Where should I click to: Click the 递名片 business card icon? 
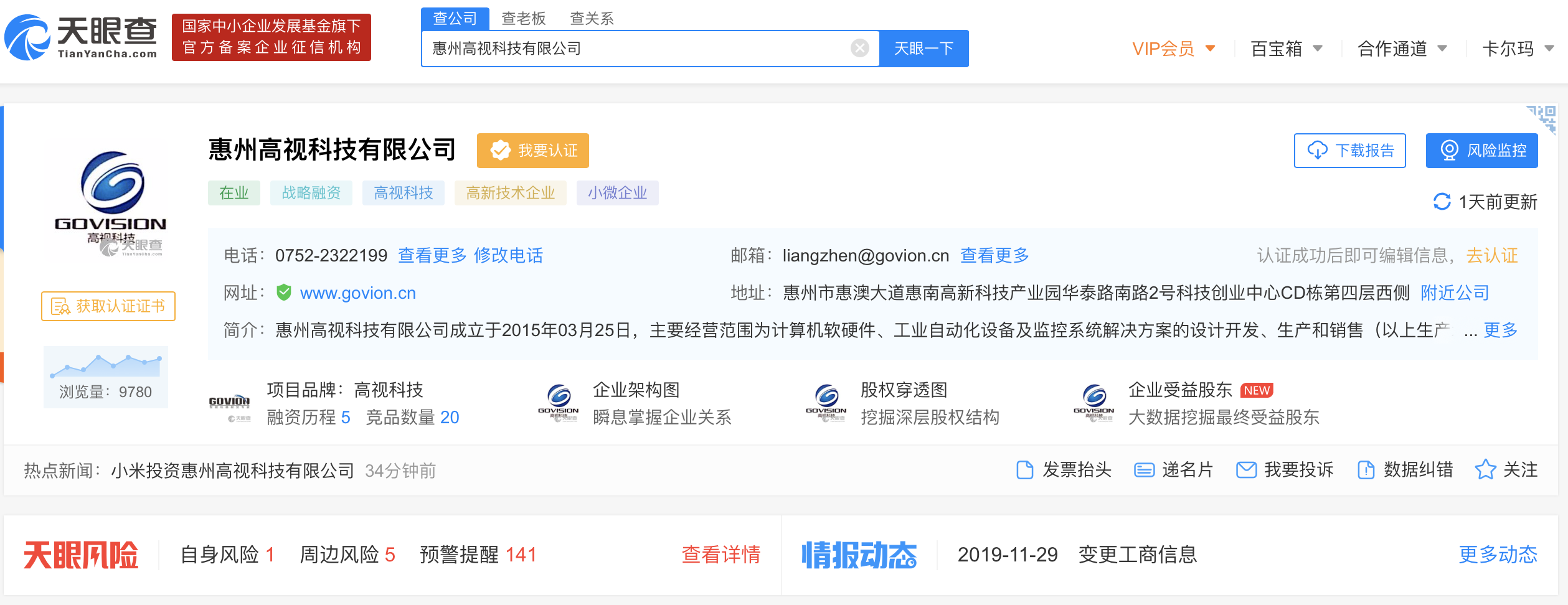(x=1144, y=470)
